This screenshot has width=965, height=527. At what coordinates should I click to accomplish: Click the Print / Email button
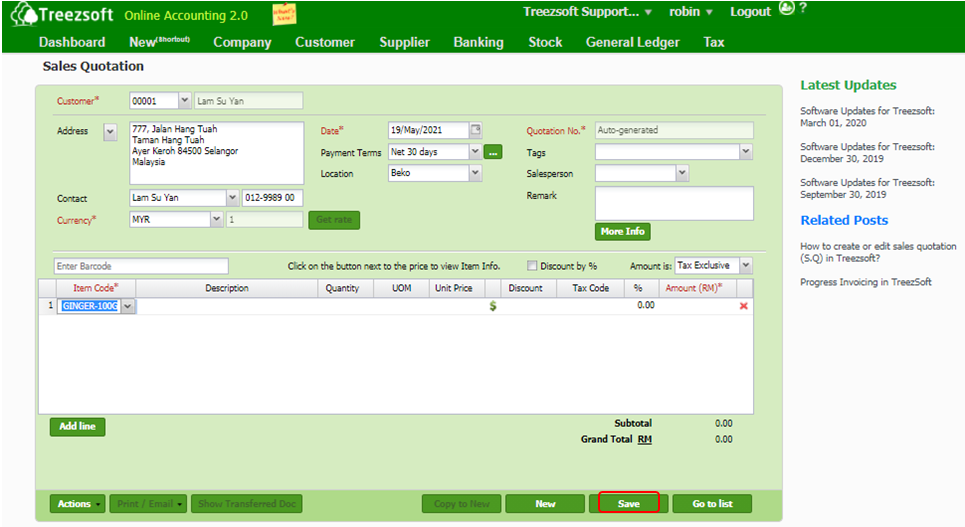tap(148, 504)
